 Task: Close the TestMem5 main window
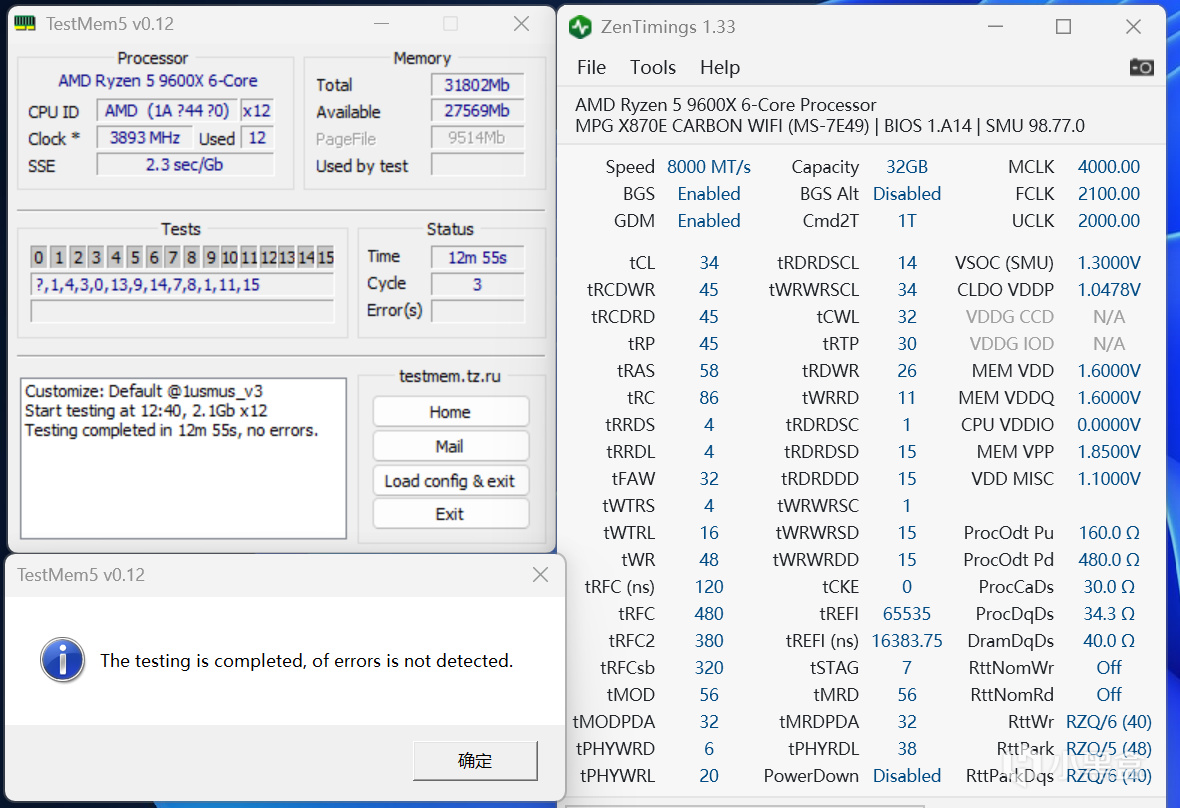tap(521, 24)
